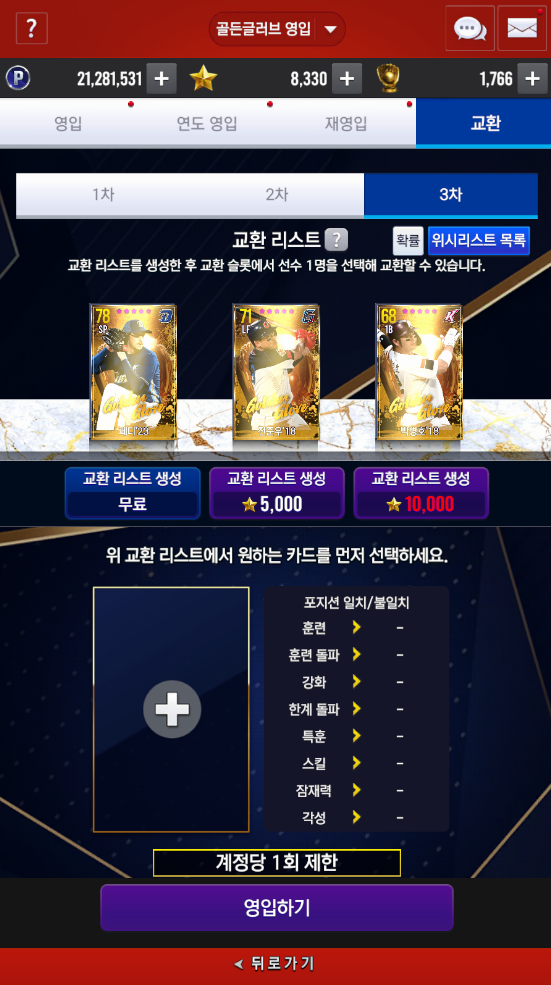The width and height of the screenshot is (551, 985).
Task: Open the 확률 probability button
Action: pyautogui.click(x=408, y=241)
